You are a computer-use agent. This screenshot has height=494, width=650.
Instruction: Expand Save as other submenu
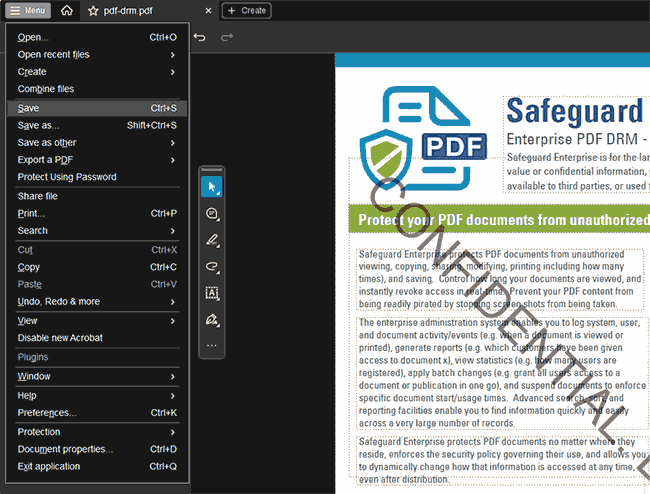97,143
